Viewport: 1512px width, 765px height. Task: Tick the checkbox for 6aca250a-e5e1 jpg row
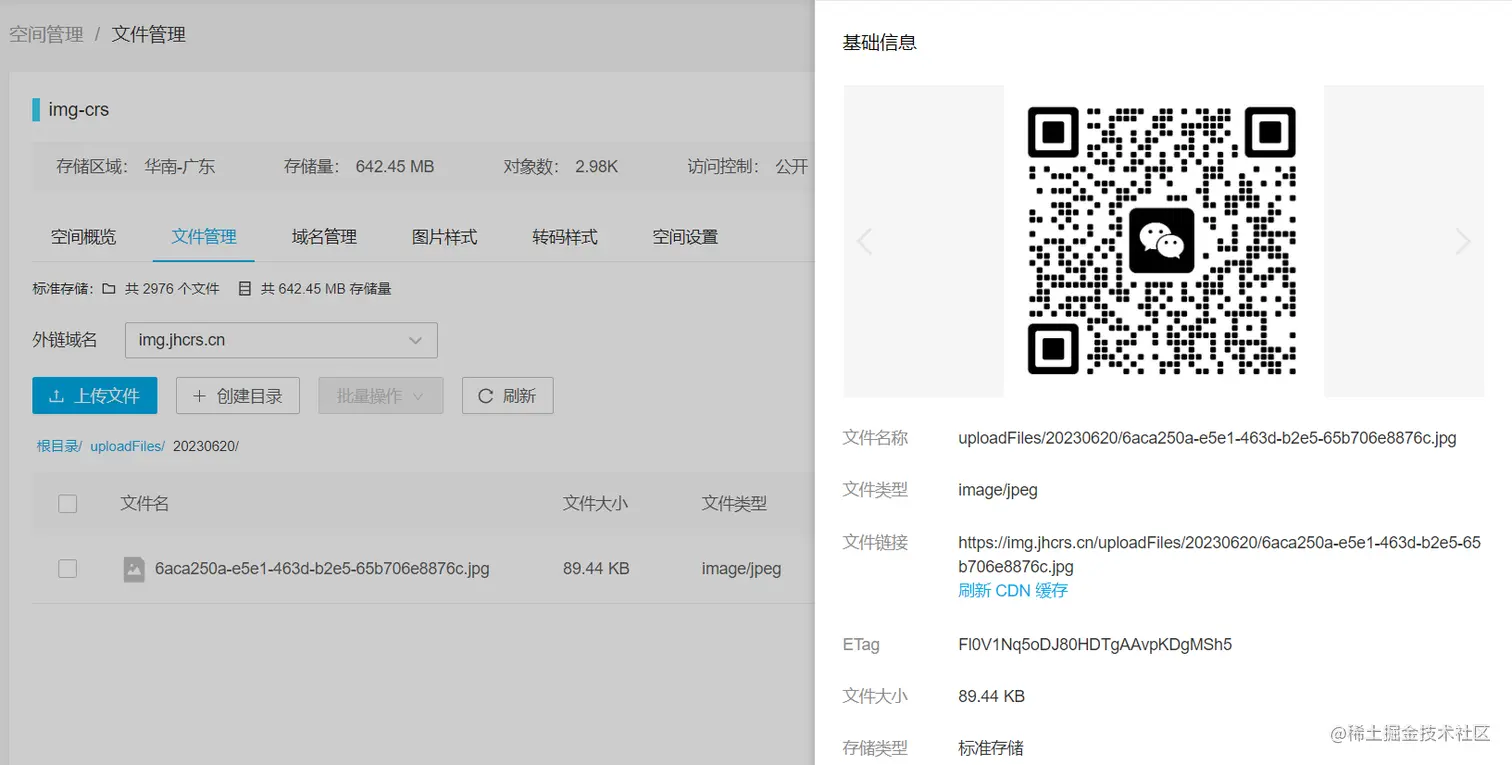click(x=68, y=569)
